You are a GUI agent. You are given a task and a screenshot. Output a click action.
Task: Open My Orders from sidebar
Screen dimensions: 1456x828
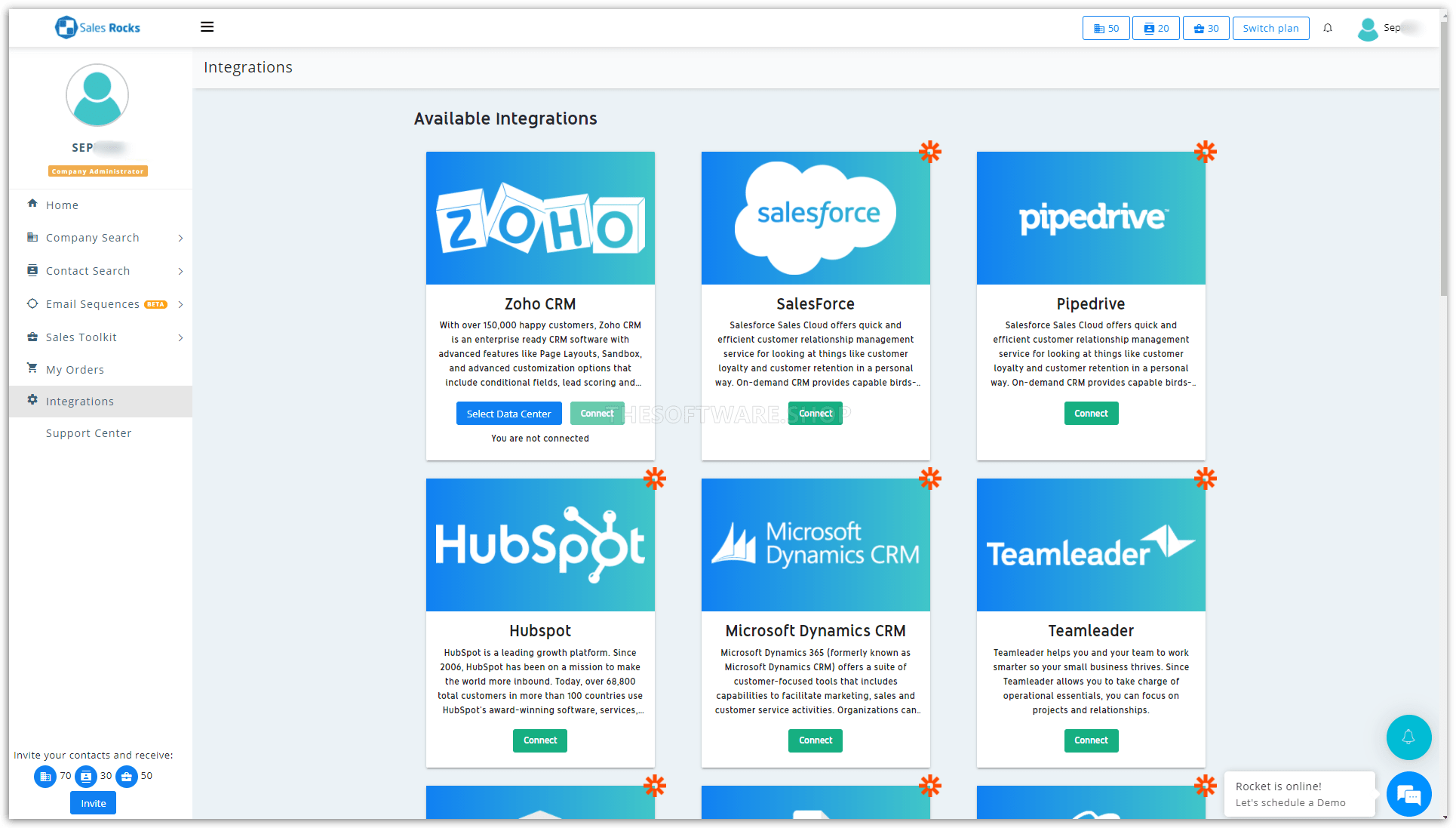[75, 370]
